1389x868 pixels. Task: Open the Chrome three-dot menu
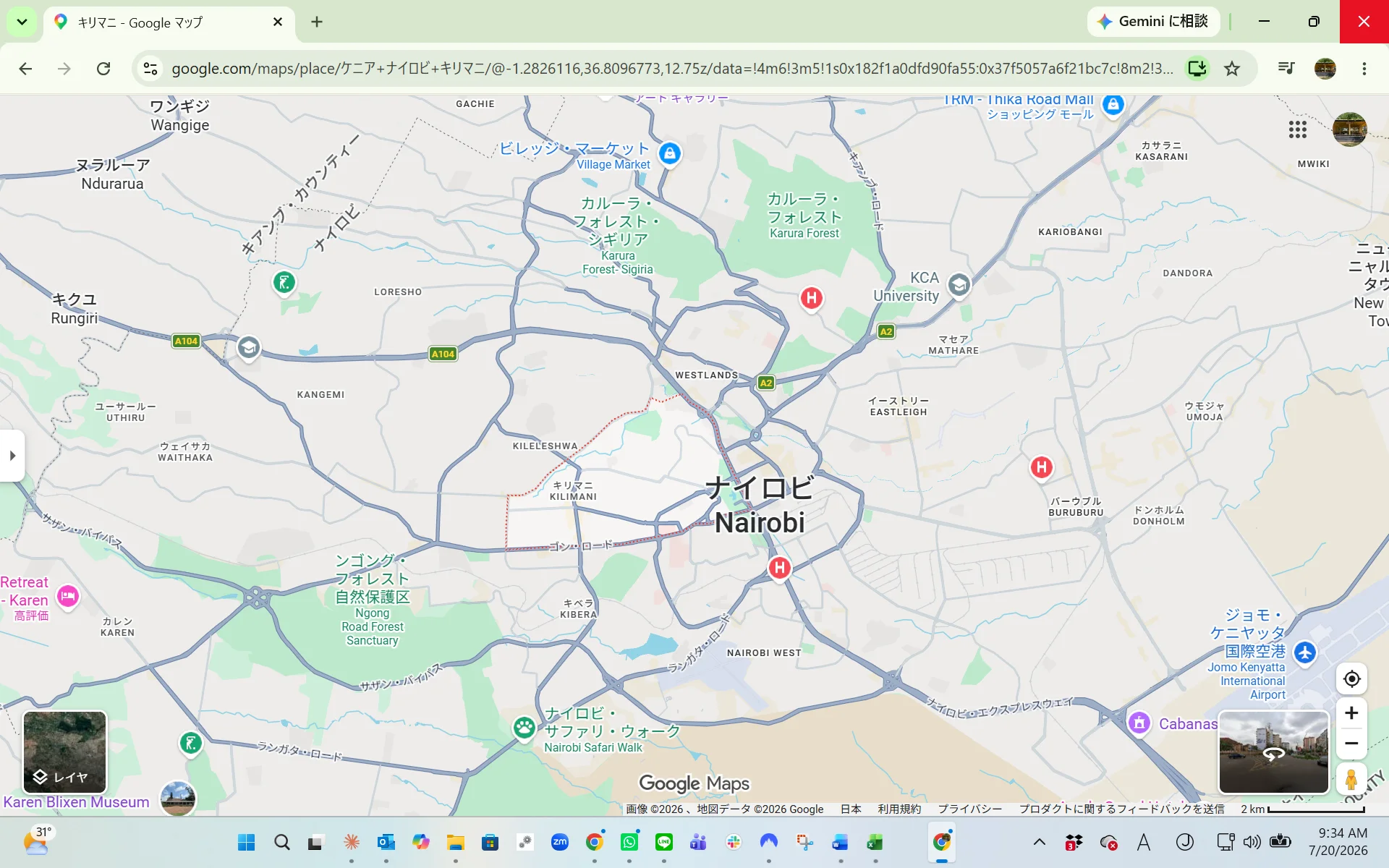pyautogui.click(x=1364, y=69)
